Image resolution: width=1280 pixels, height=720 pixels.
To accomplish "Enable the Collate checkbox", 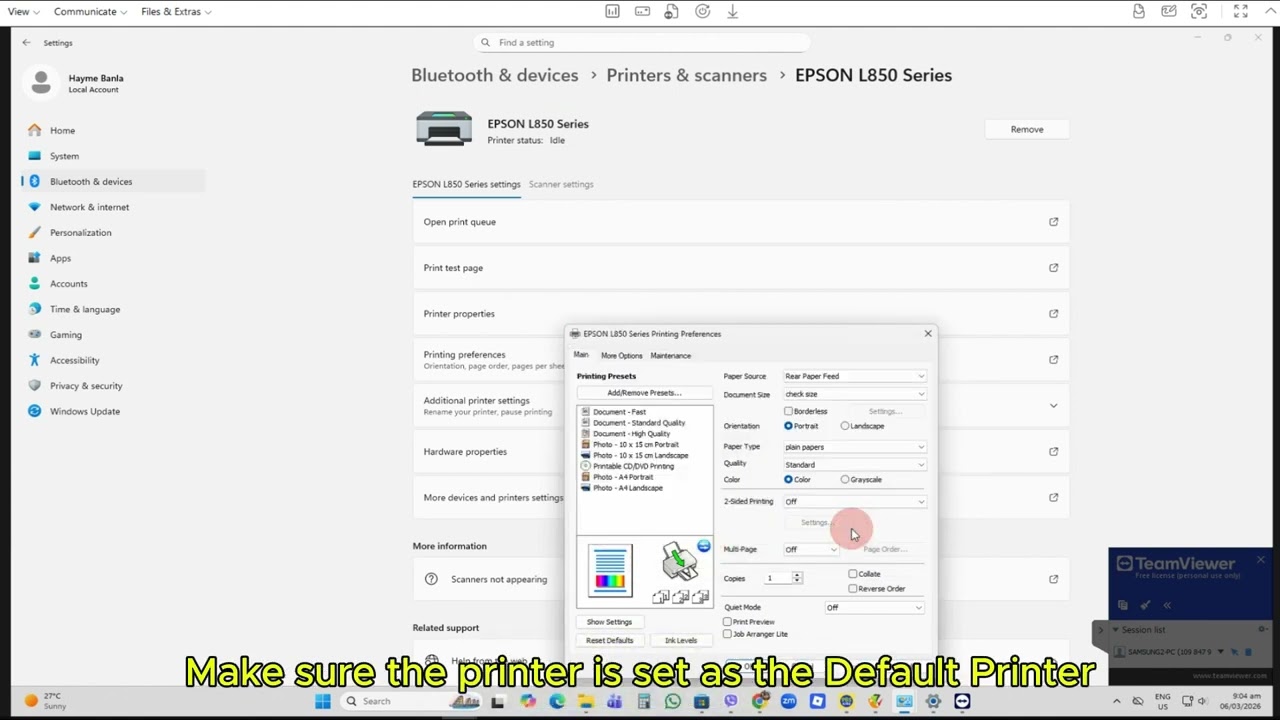I will [x=853, y=574].
